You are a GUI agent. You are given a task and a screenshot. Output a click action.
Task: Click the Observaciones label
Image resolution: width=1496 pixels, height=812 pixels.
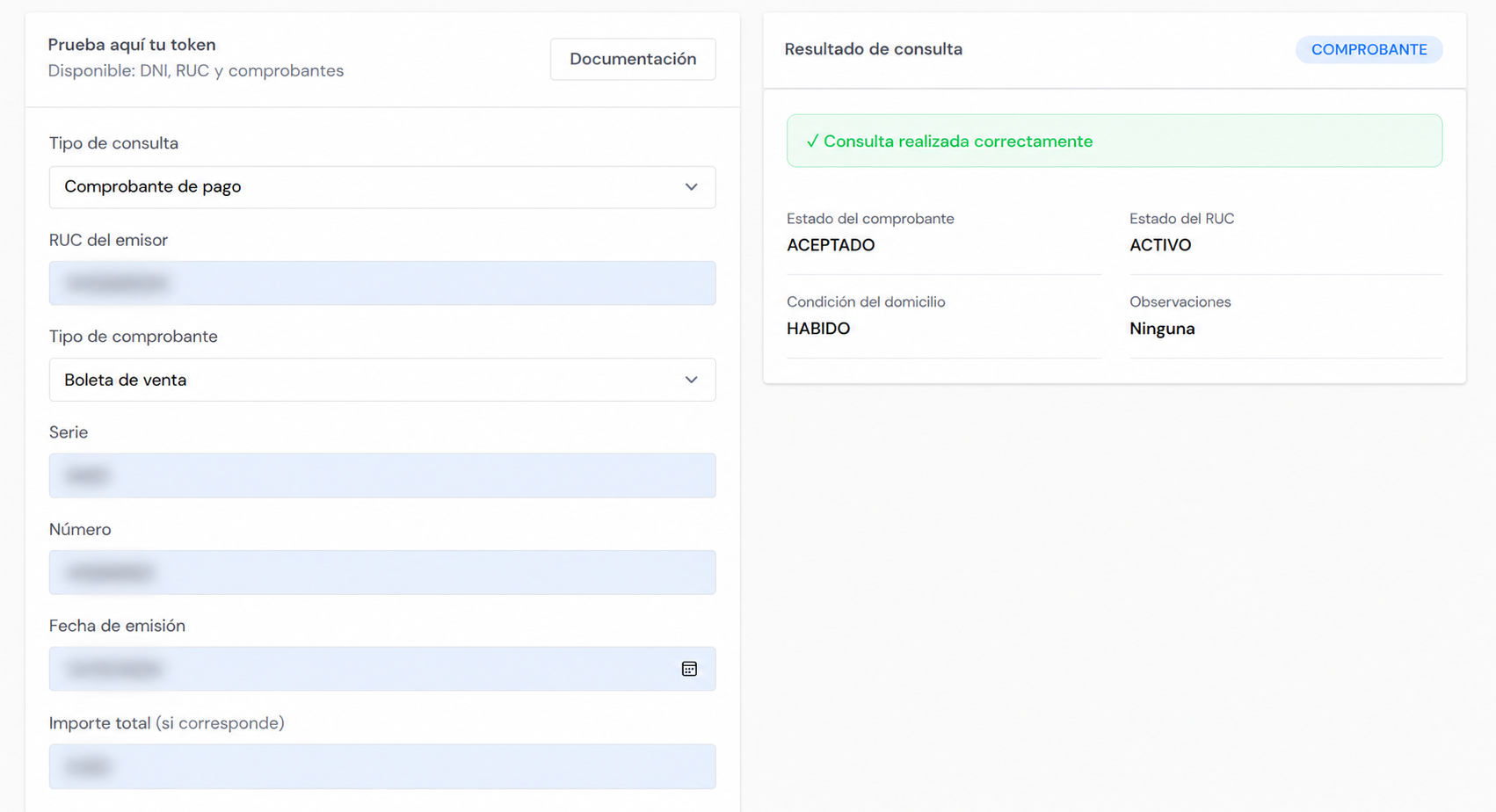click(1180, 302)
